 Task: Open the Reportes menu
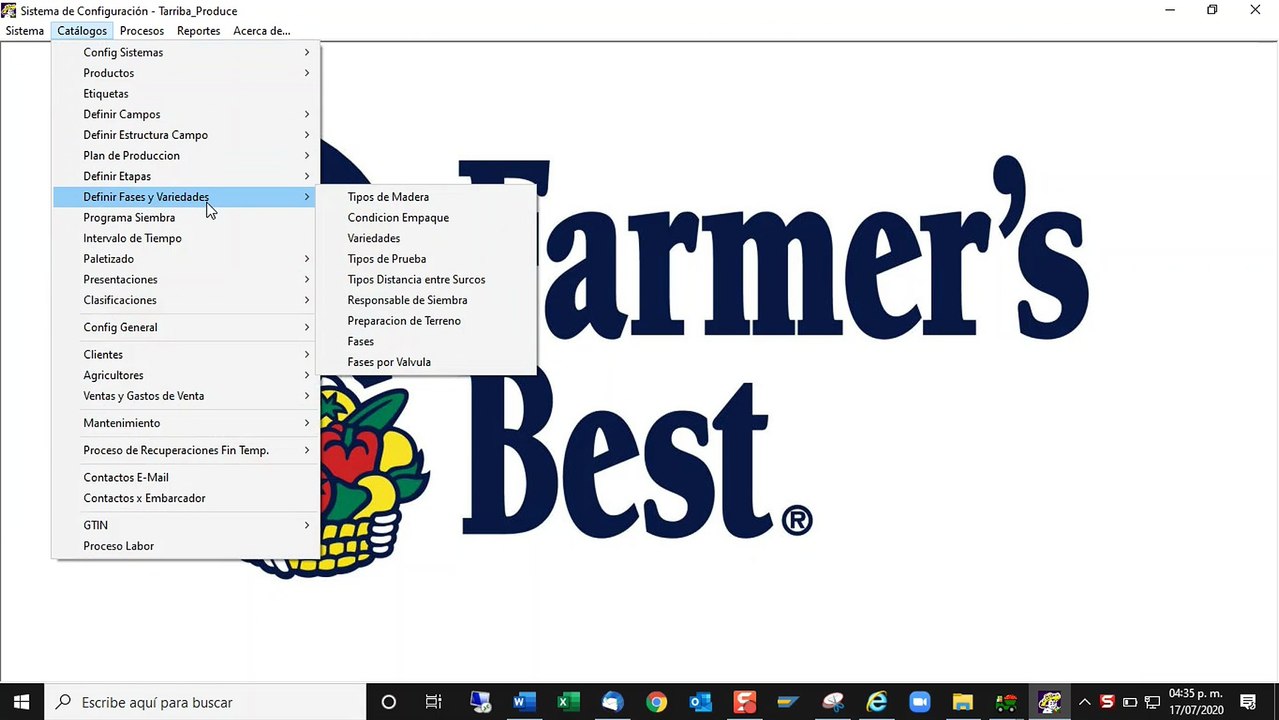[198, 31]
